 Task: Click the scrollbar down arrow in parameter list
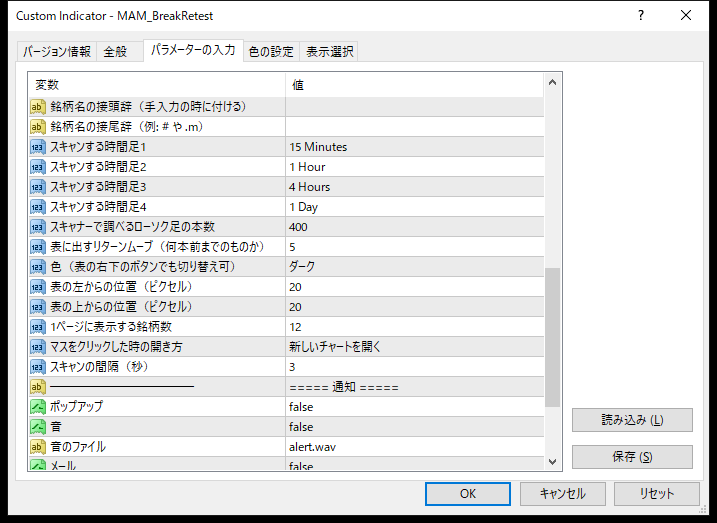tap(552, 462)
